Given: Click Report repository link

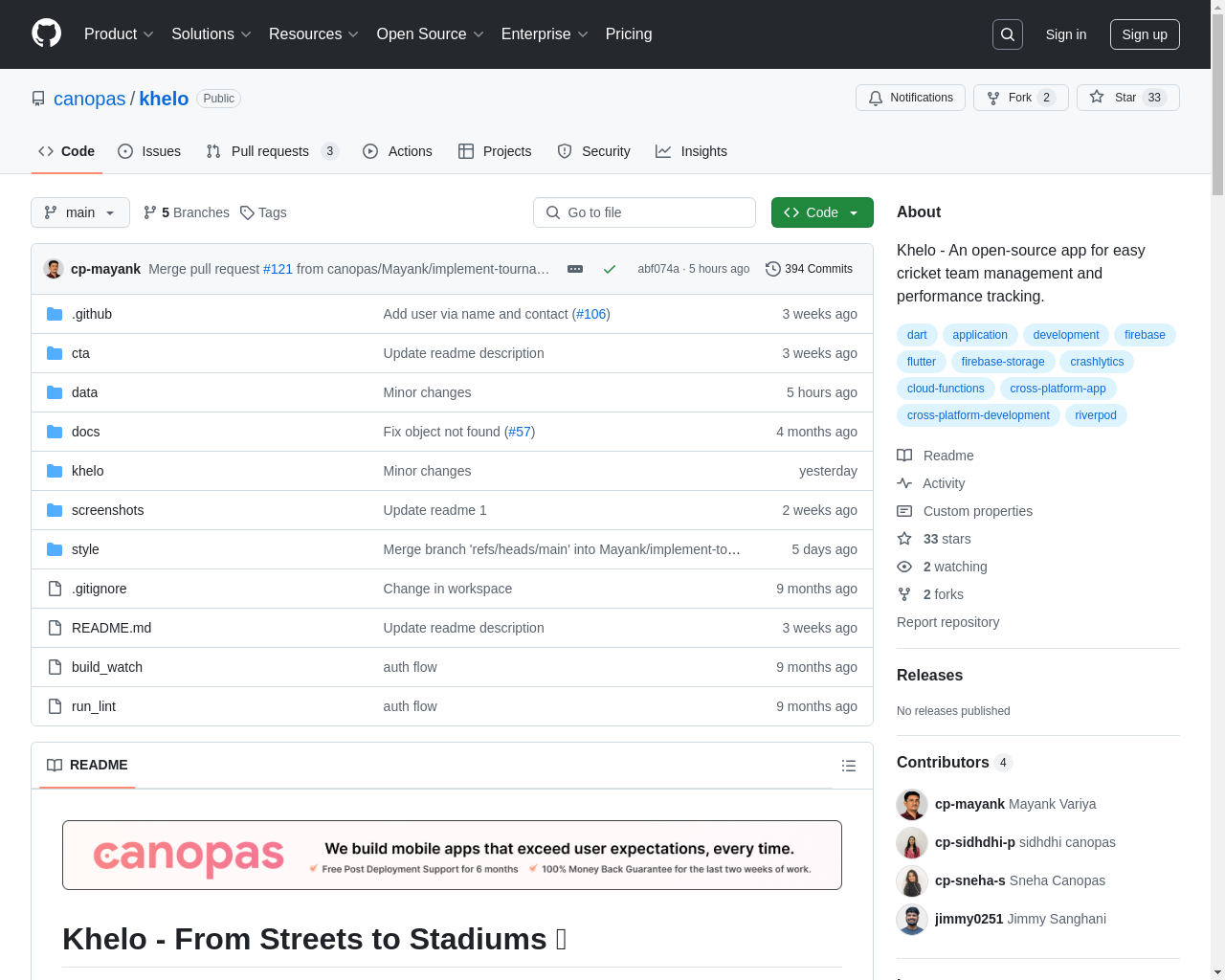Looking at the screenshot, I should [947, 622].
